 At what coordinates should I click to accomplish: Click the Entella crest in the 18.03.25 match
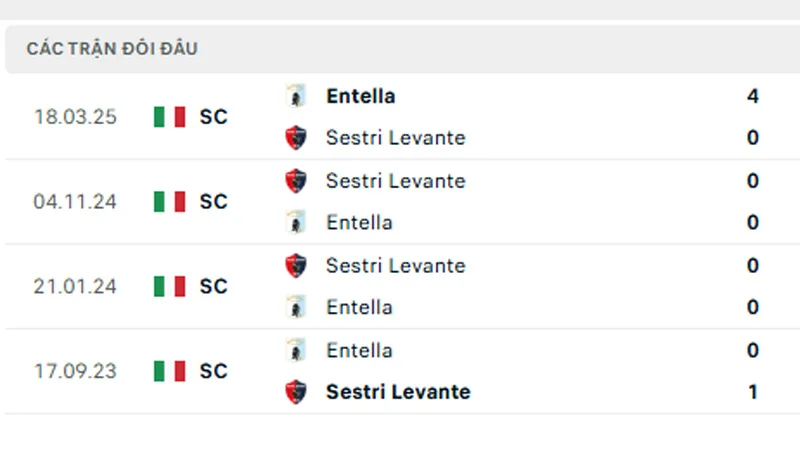[296, 96]
